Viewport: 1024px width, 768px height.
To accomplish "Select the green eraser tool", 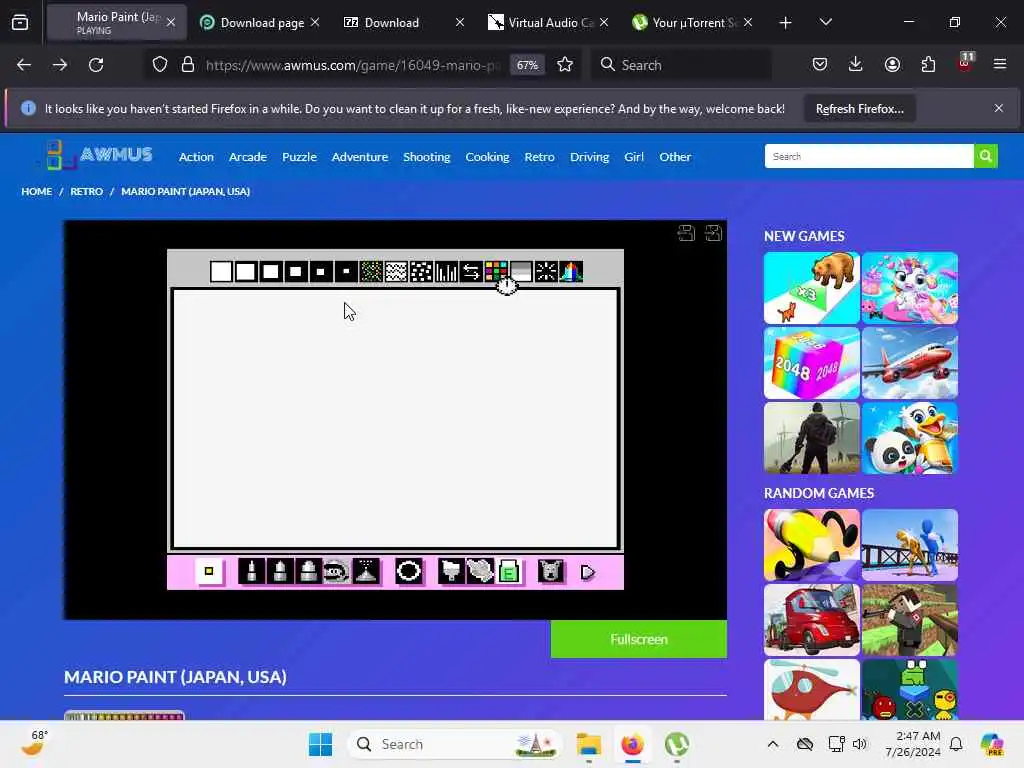I will 509,571.
